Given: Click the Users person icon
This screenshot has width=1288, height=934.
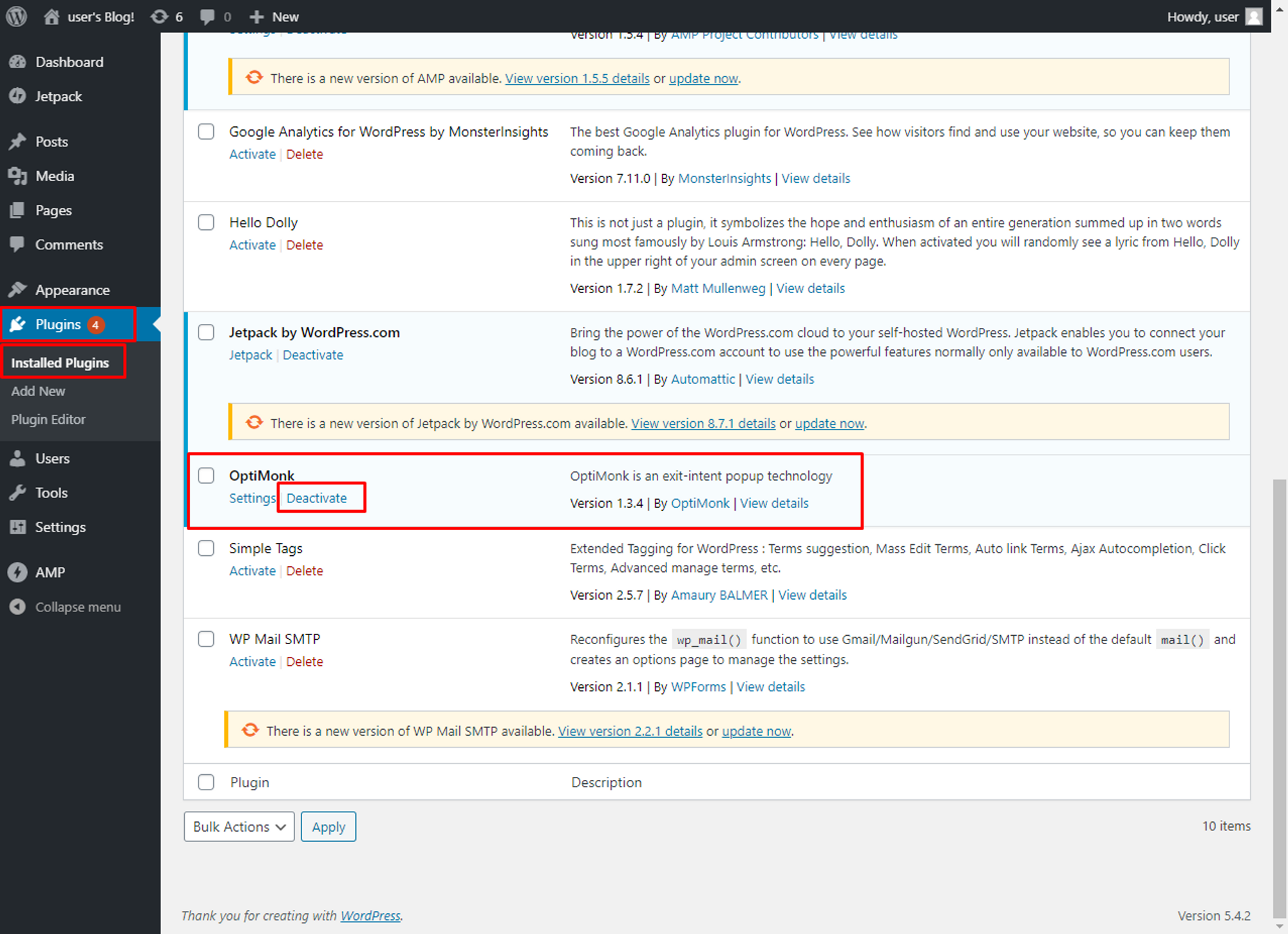Looking at the screenshot, I should pyautogui.click(x=18, y=459).
